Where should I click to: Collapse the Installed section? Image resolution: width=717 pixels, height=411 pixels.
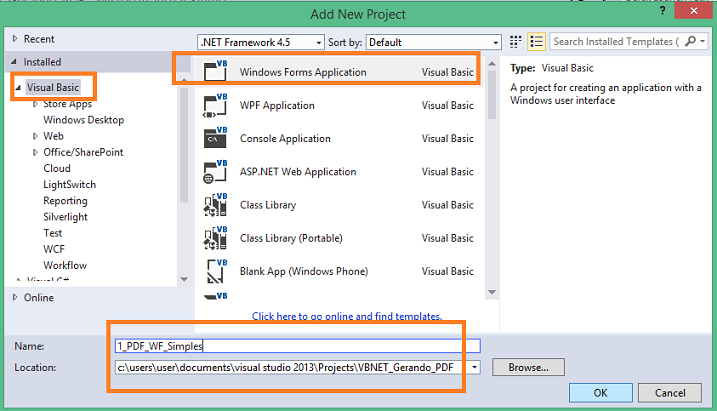click(14, 62)
